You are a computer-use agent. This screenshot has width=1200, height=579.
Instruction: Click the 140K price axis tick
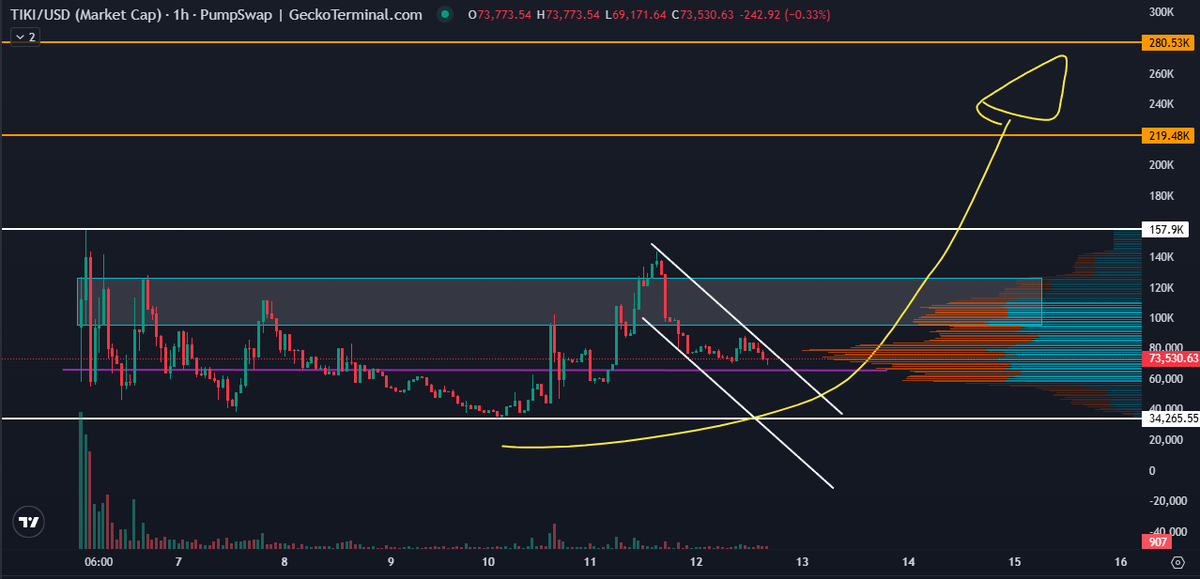click(x=1161, y=257)
